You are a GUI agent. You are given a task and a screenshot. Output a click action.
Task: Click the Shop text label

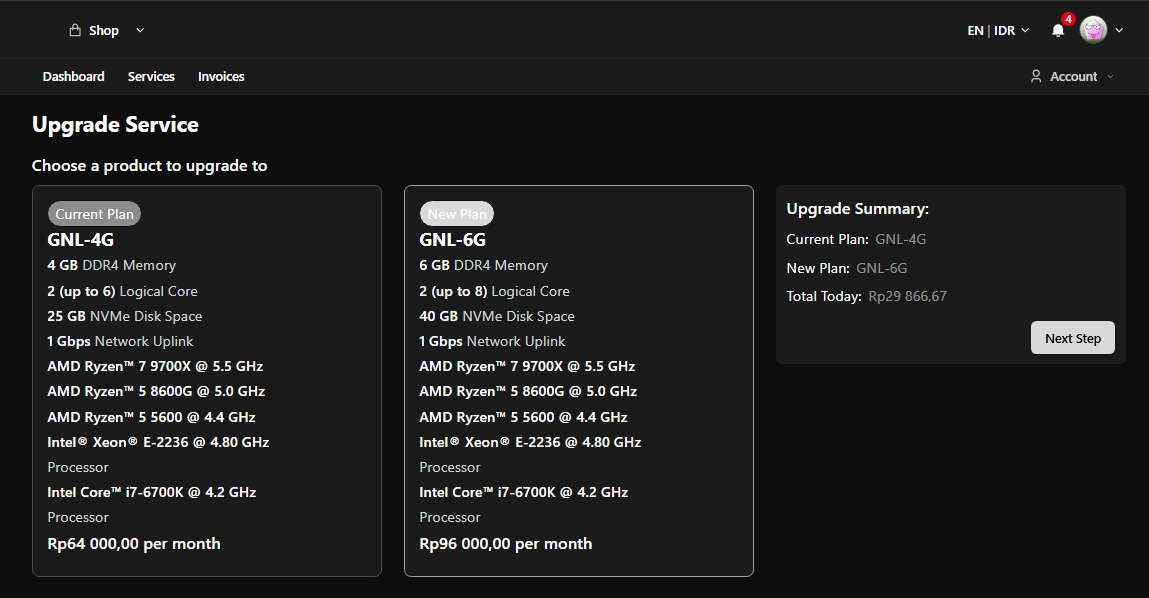coord(104,31)
